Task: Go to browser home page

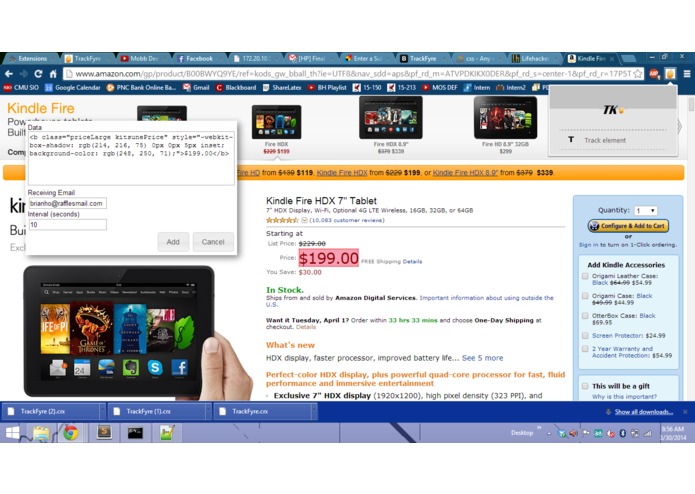Action: (x=53, y=74)
